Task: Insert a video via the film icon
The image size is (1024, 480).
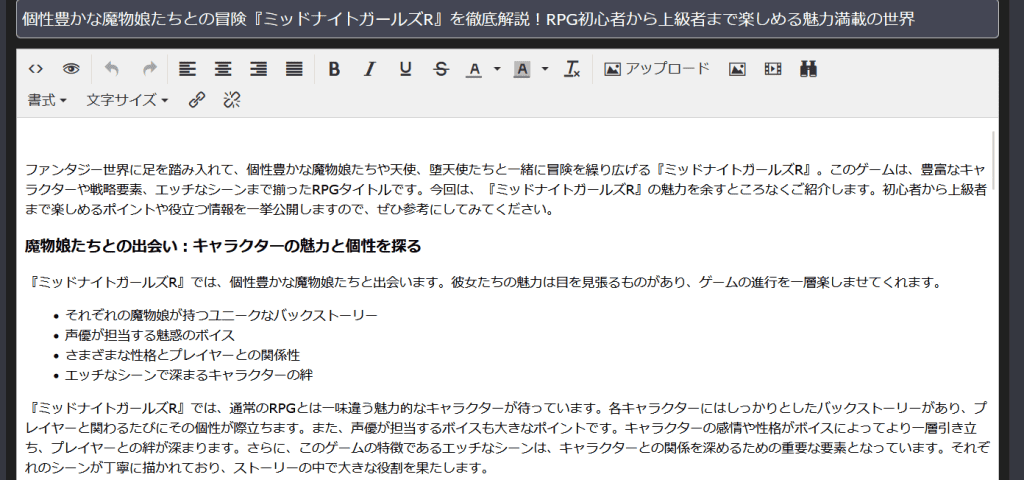Action: click(773, 69)
